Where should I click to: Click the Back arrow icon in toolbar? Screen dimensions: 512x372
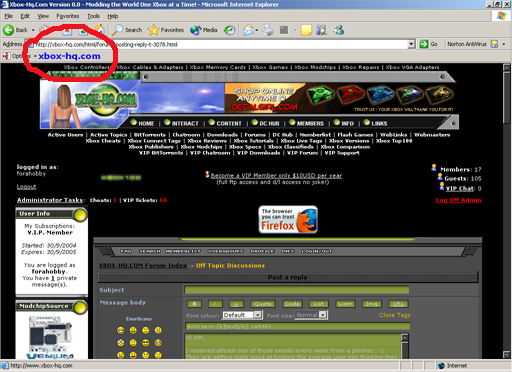pyautogui.click(x=9, y=30)
